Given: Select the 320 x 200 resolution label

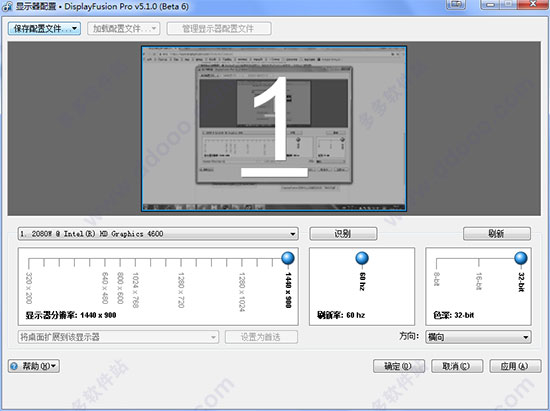Looking at the screenshot, I should 29,288.
